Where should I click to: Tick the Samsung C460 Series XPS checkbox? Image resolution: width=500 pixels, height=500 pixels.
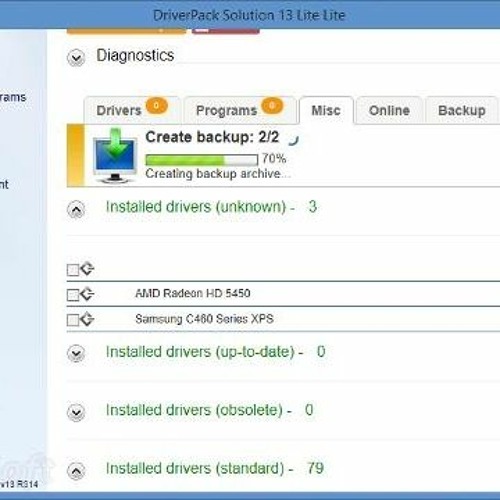[73, 320]
